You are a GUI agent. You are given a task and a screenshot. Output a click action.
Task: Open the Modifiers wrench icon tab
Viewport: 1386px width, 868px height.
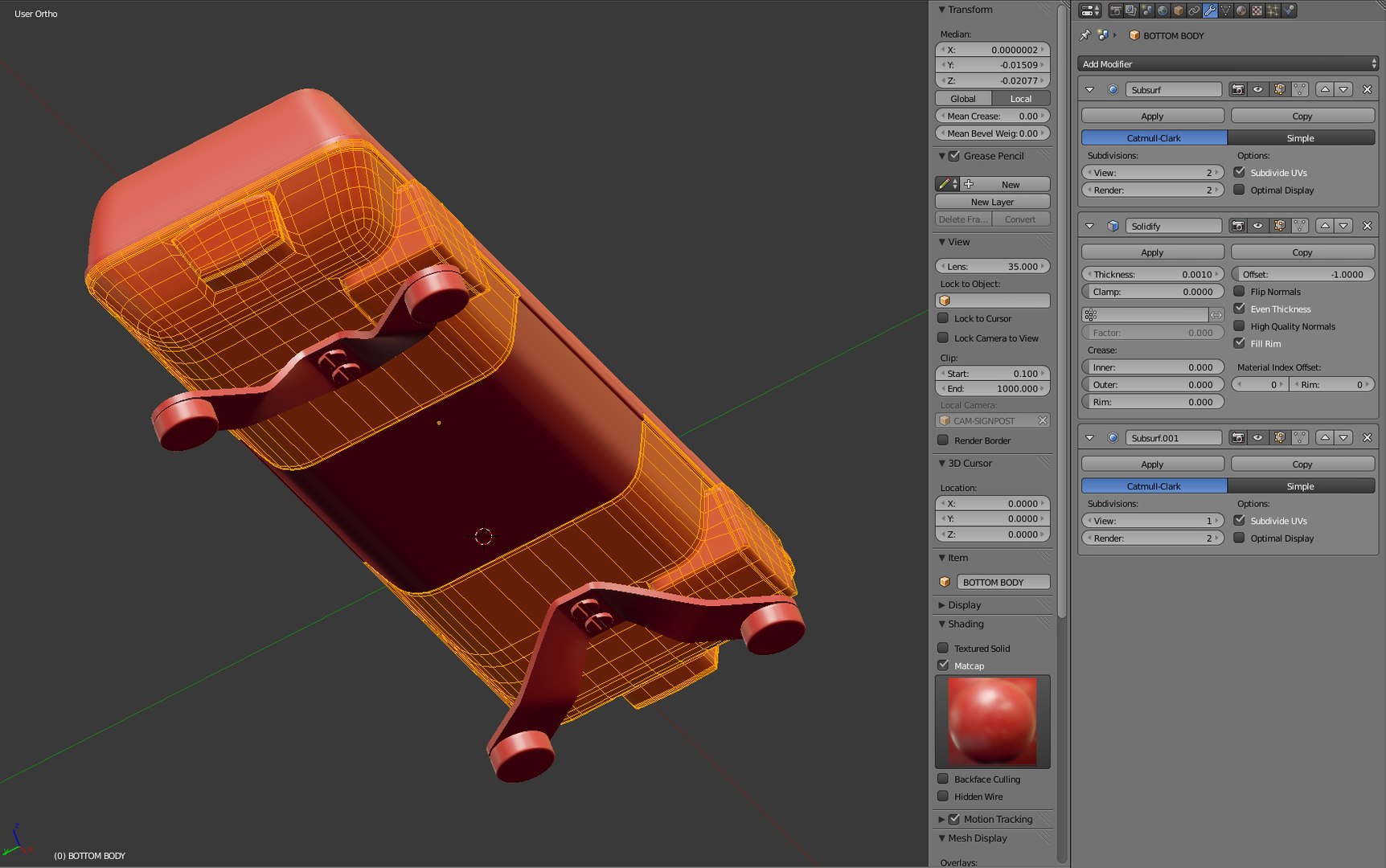[x=1210, y=10]
